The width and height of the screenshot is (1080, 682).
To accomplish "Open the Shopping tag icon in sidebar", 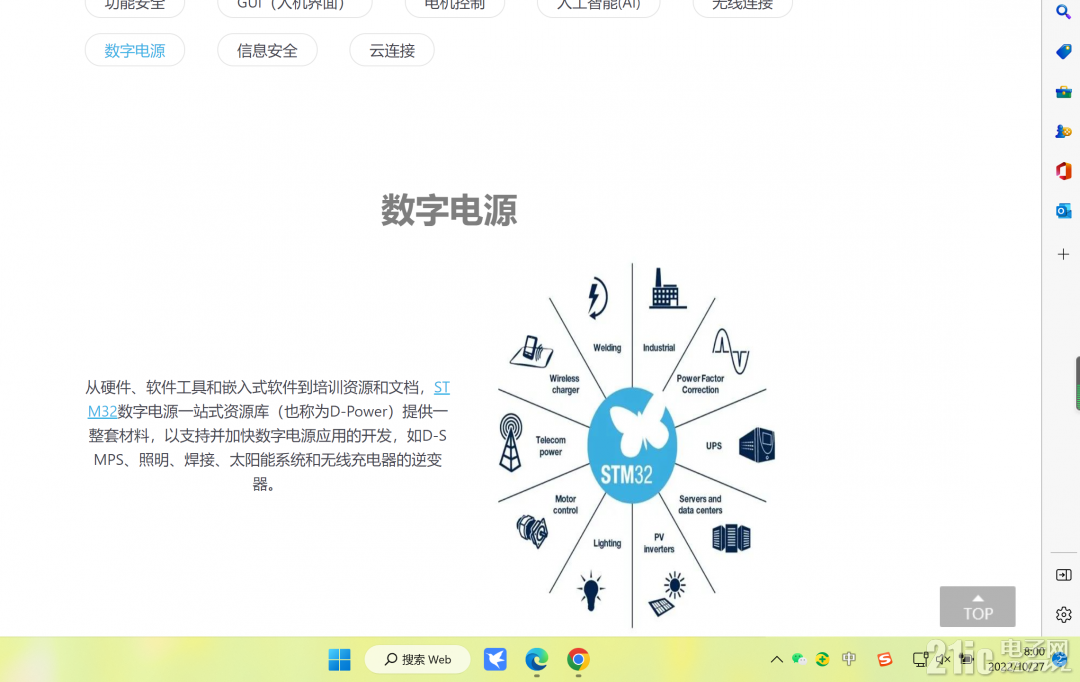I will [x=1063, y=52].
